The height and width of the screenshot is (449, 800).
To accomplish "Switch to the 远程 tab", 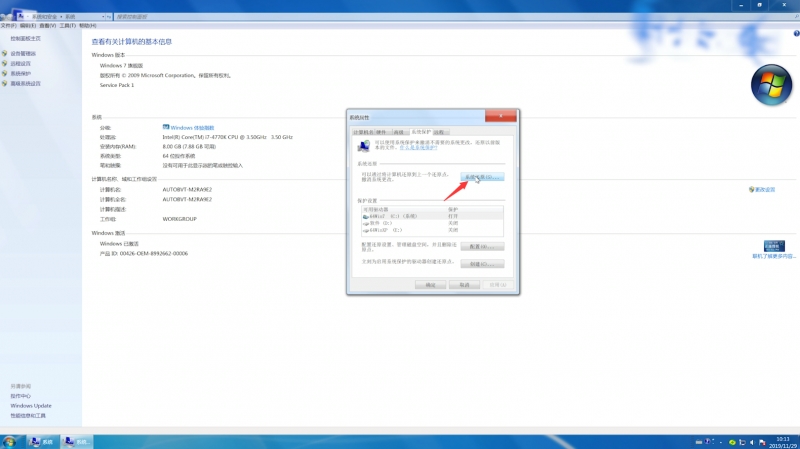I will (439, 132).
